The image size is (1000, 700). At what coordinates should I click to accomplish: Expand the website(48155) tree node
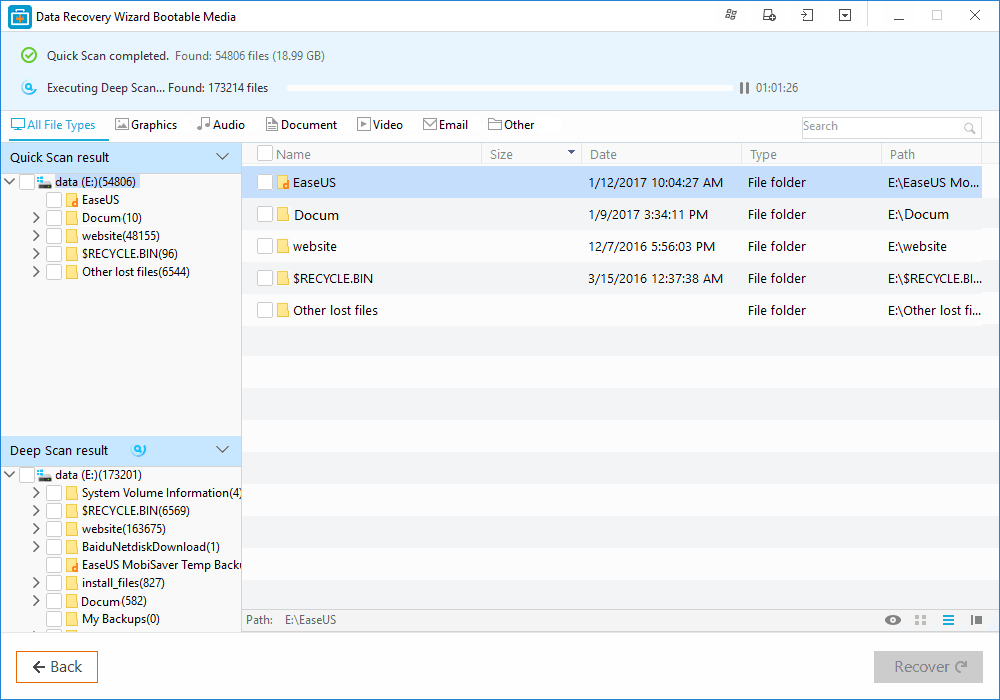click(36, 236)
